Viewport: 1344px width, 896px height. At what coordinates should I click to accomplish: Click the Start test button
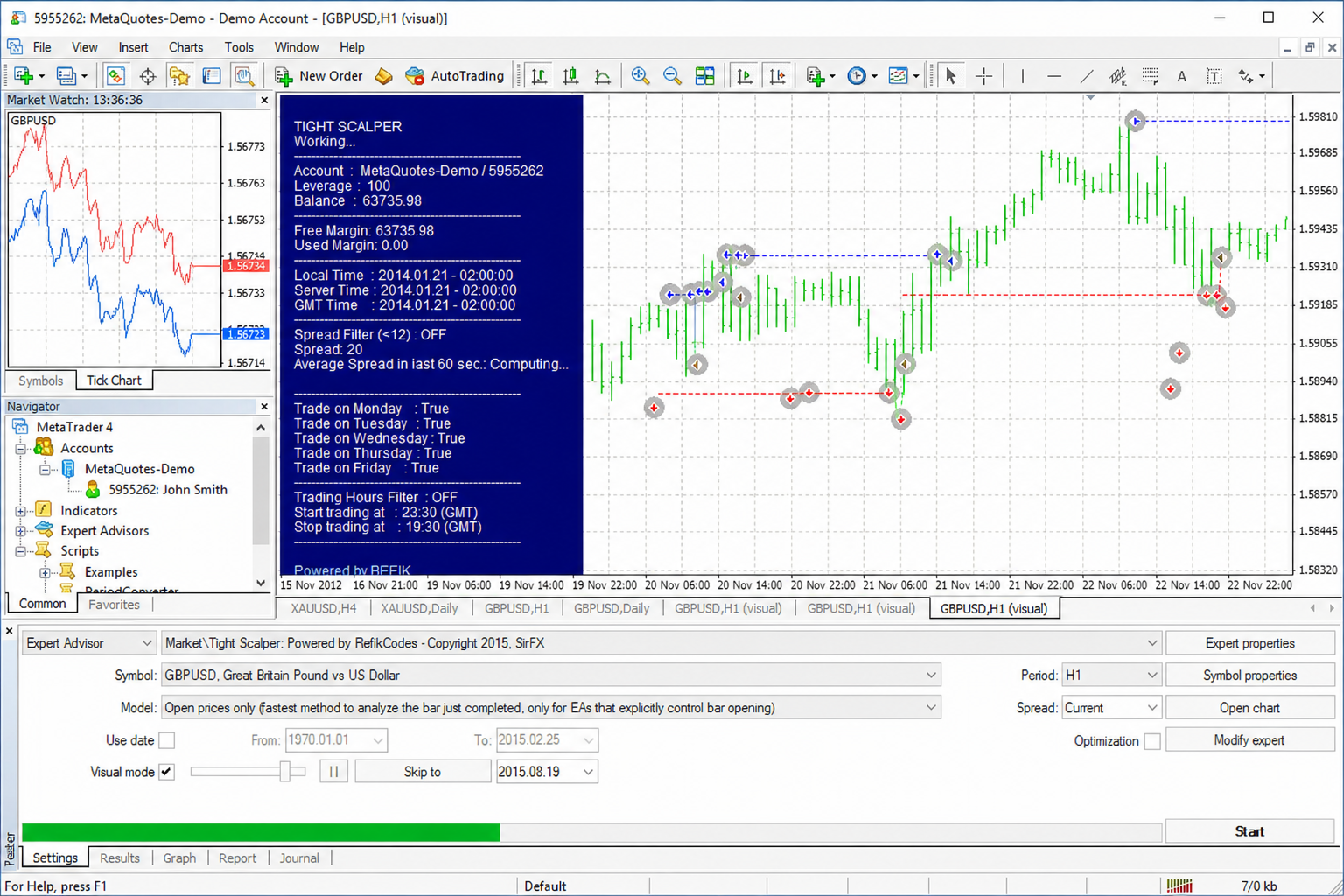[1249, 831]
